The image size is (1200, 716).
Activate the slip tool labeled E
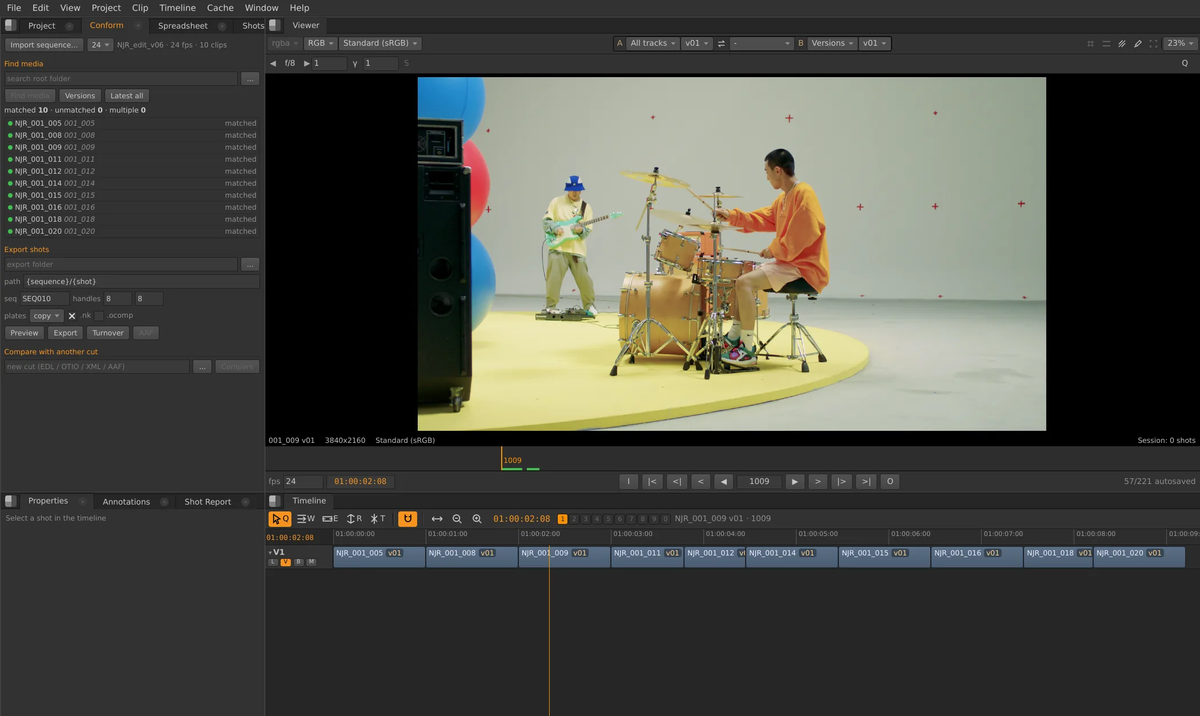[x=330, y=519]
